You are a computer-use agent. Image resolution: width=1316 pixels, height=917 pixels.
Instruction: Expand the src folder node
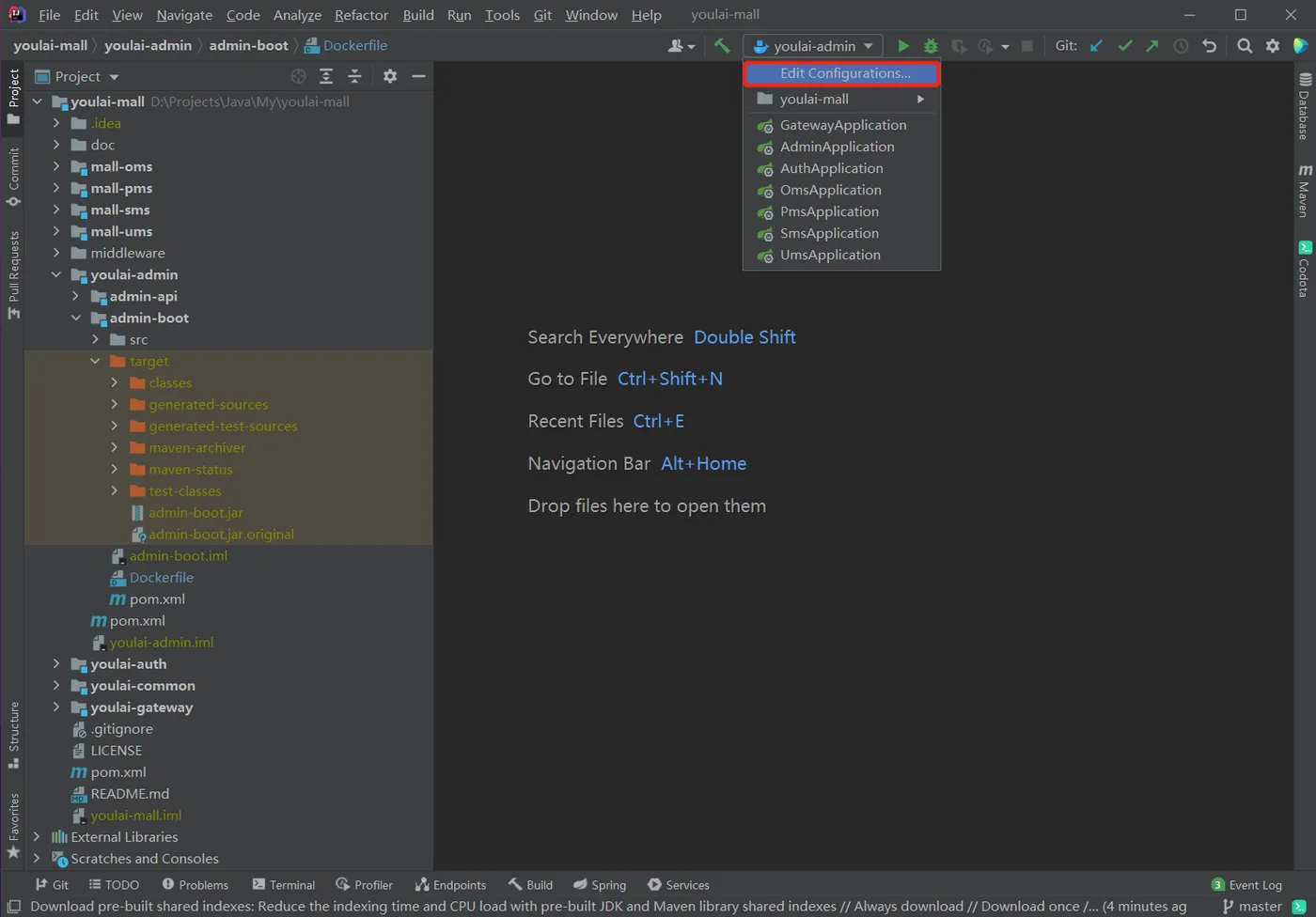pos(95,339)
